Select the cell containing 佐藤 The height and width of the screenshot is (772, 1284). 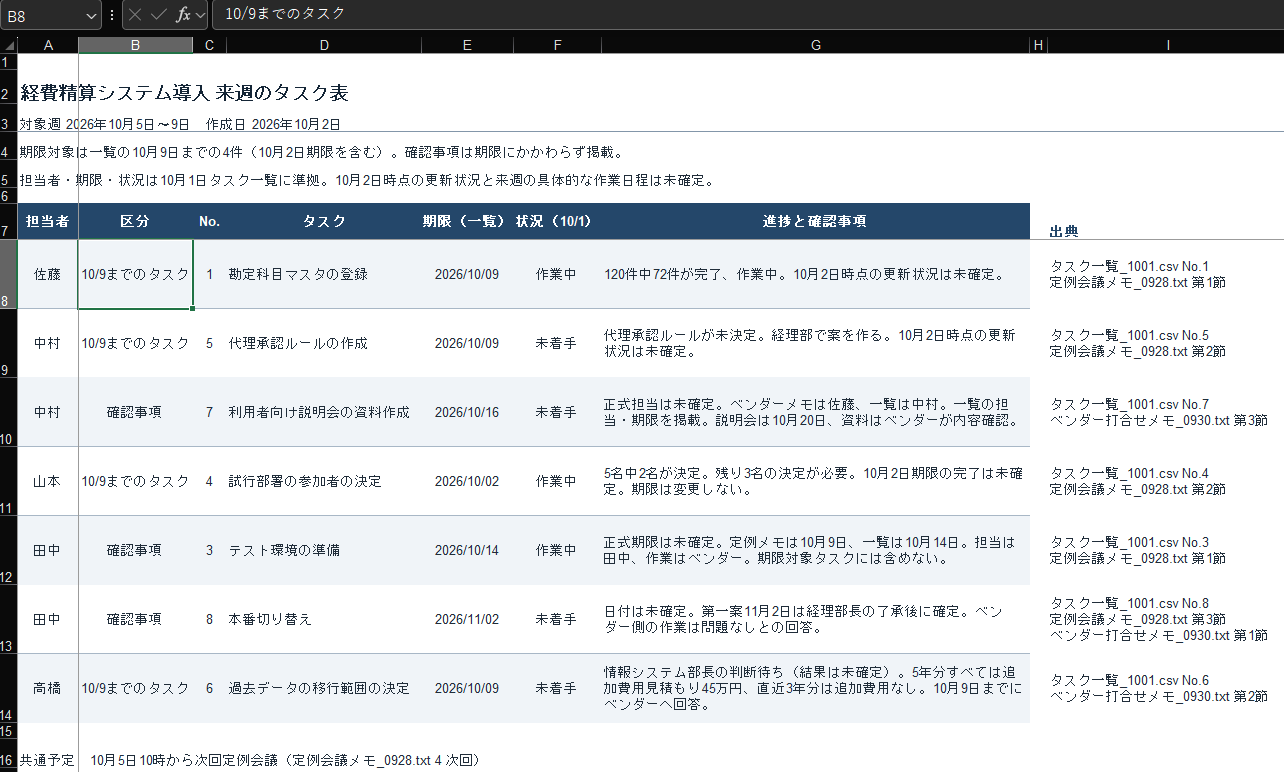[48, 274]
